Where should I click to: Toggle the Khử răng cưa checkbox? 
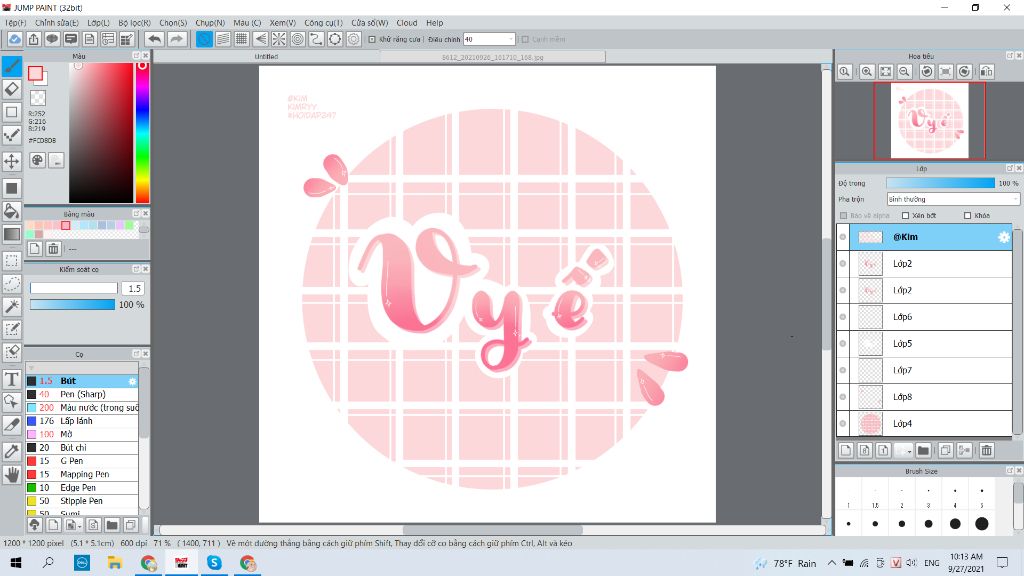click(x=372, y=39)
